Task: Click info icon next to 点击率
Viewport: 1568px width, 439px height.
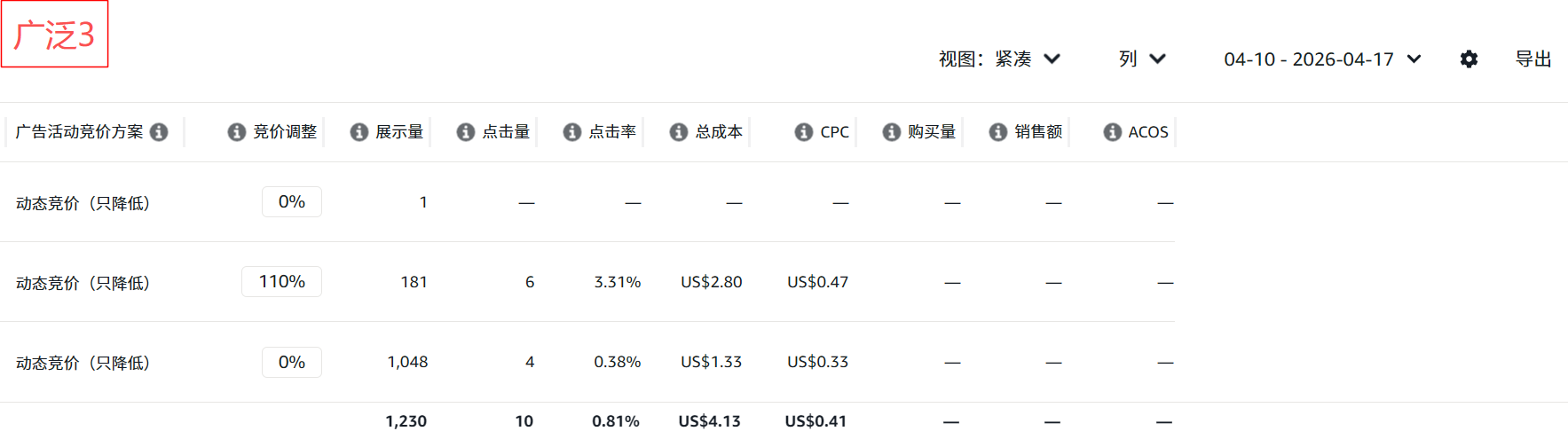Action: pyautogui.click(x=571, y=132)
